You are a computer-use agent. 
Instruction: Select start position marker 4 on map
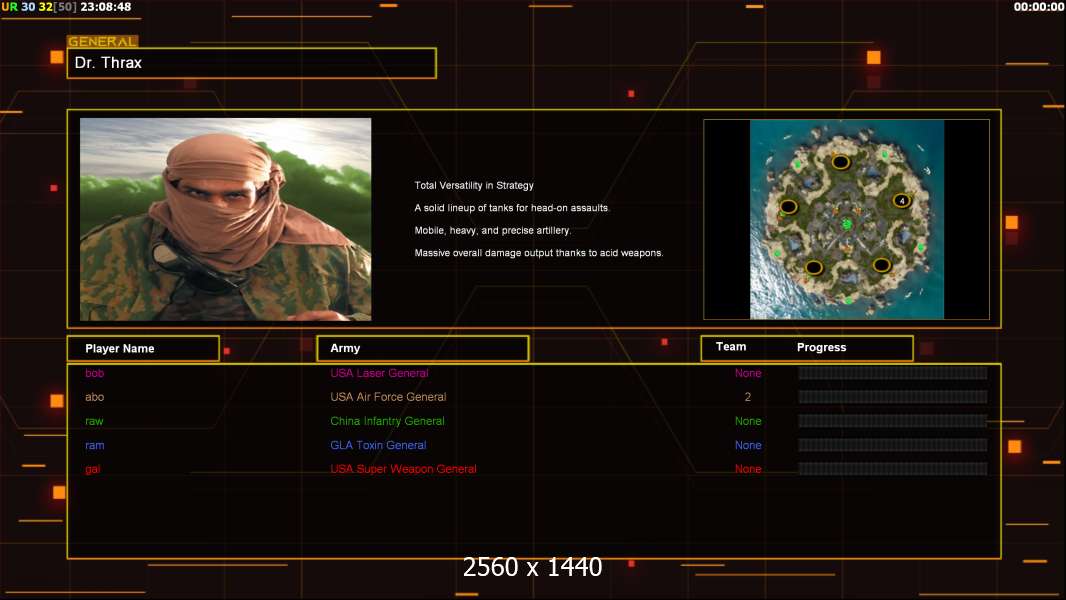pos(901,200)
